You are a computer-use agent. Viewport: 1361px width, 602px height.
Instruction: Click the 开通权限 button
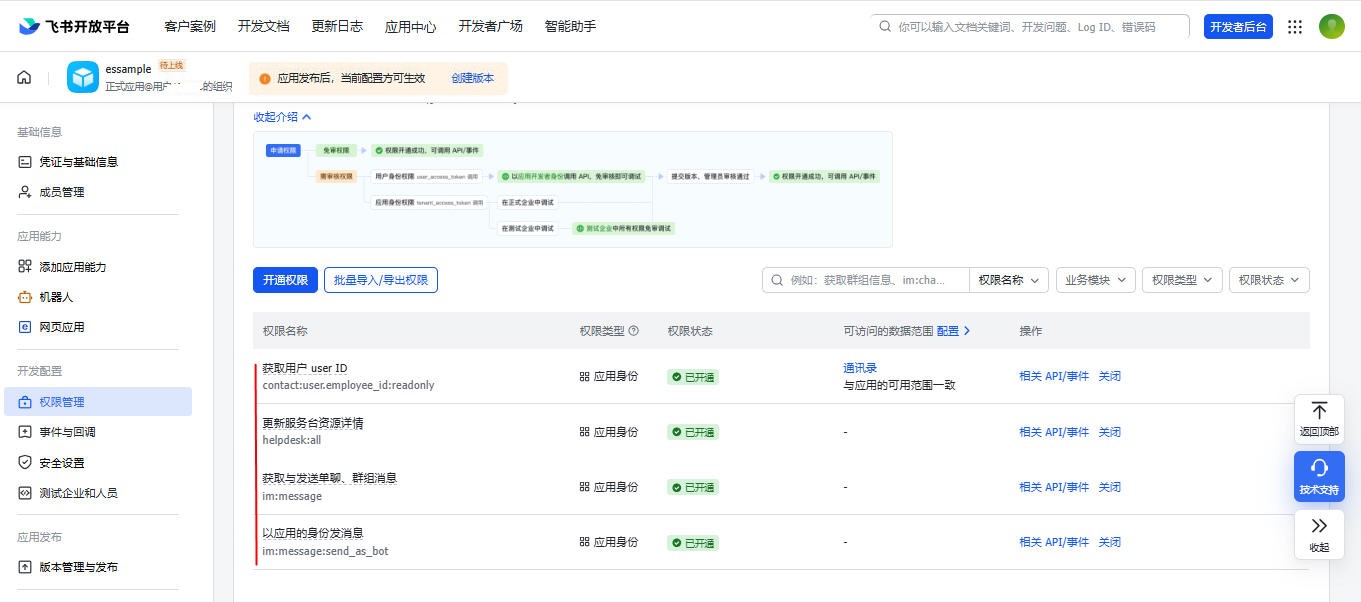(285, 280)
